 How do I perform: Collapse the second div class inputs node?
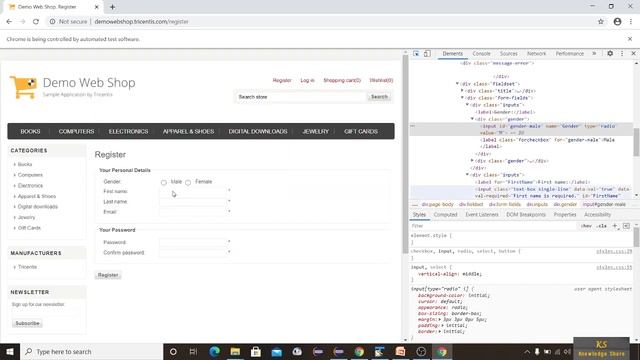coord(467,175)
